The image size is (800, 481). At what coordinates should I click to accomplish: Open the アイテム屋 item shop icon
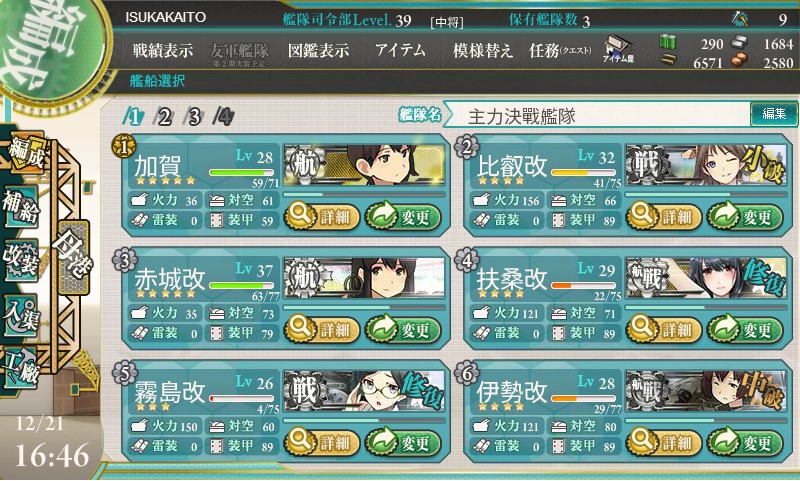tap(618, 49)
